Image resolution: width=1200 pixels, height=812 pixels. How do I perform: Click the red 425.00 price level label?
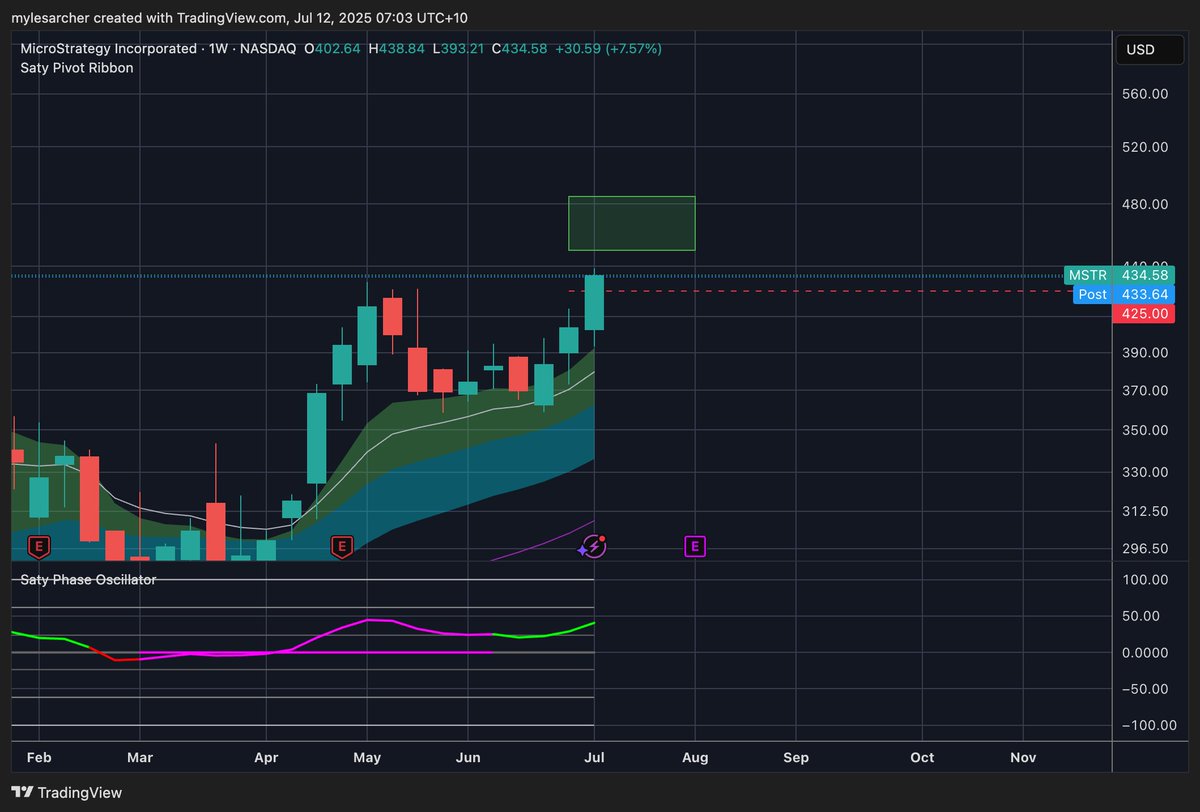pos(1143,313)
